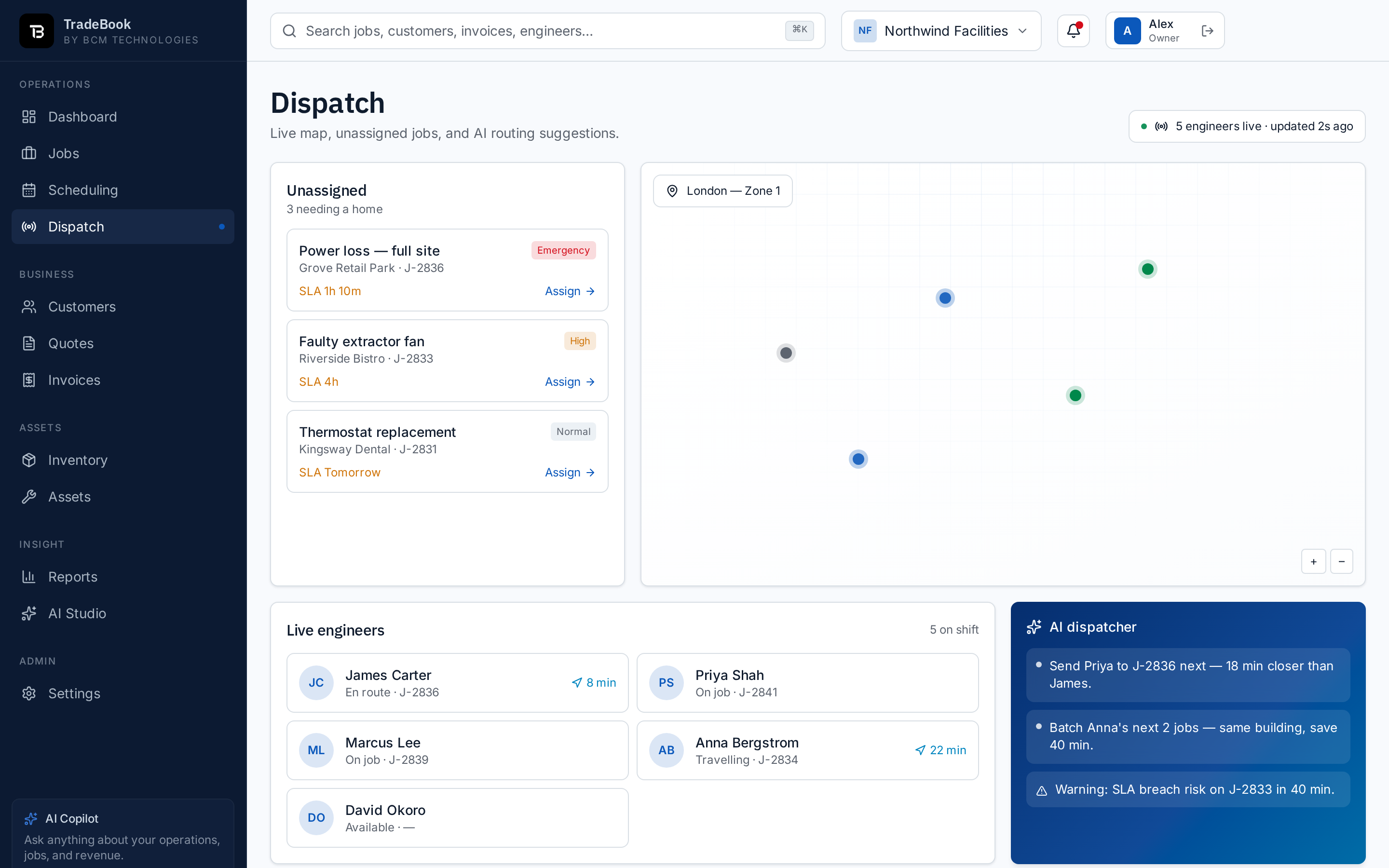The width and height of the screenshot is (1389, 868).
Task: Click the search magnifier icon
Action: (x=289, y=31)
